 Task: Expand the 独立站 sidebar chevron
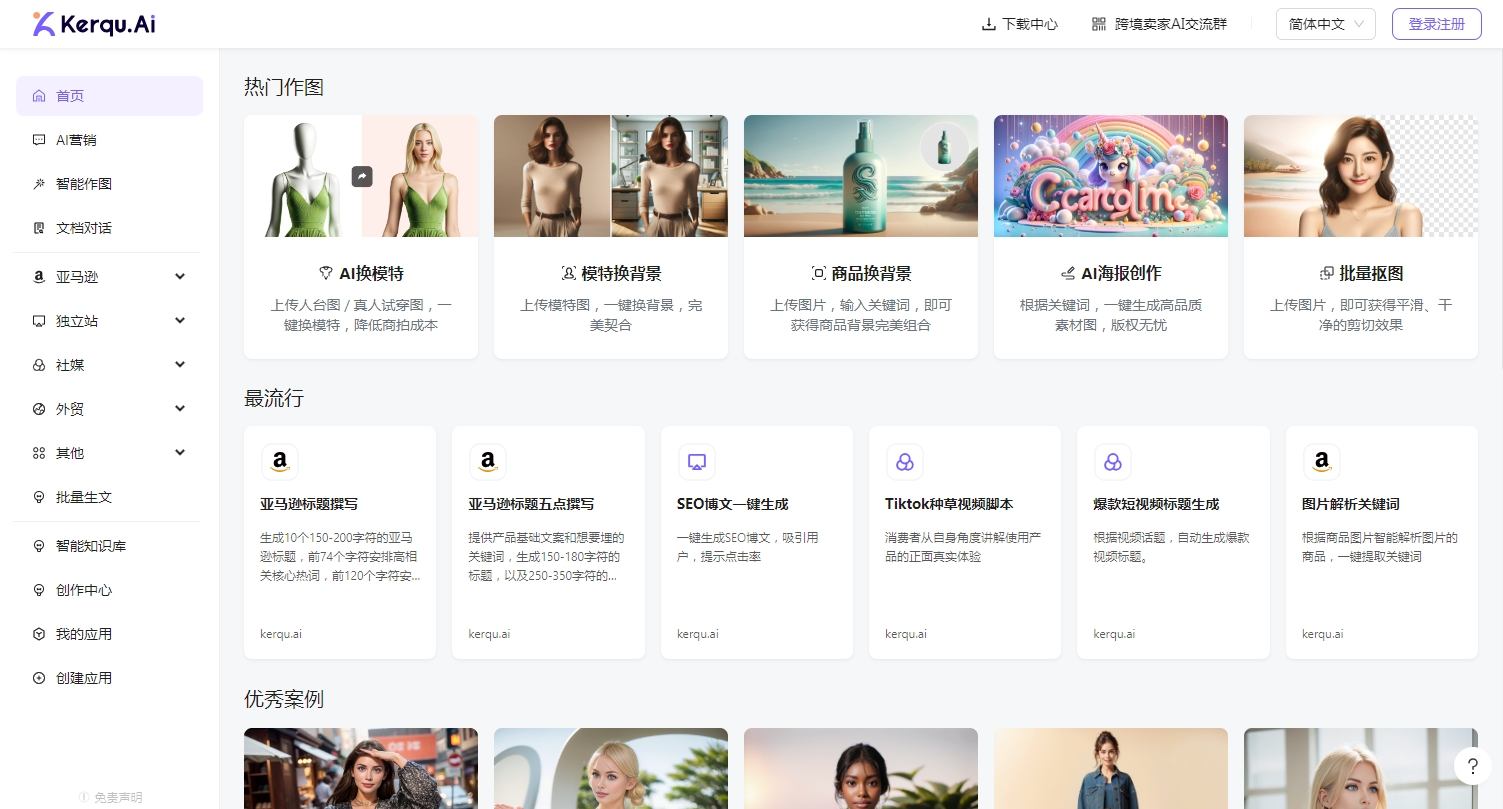tap(180, 321)
